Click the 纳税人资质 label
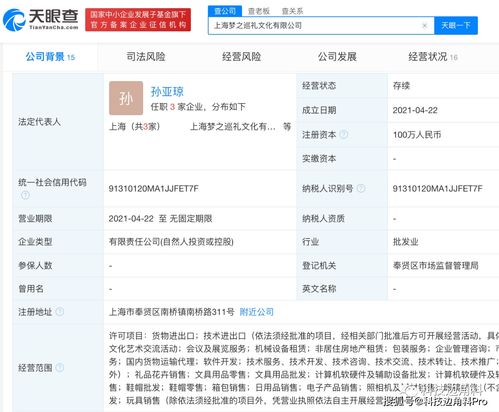 click(323, 219)
